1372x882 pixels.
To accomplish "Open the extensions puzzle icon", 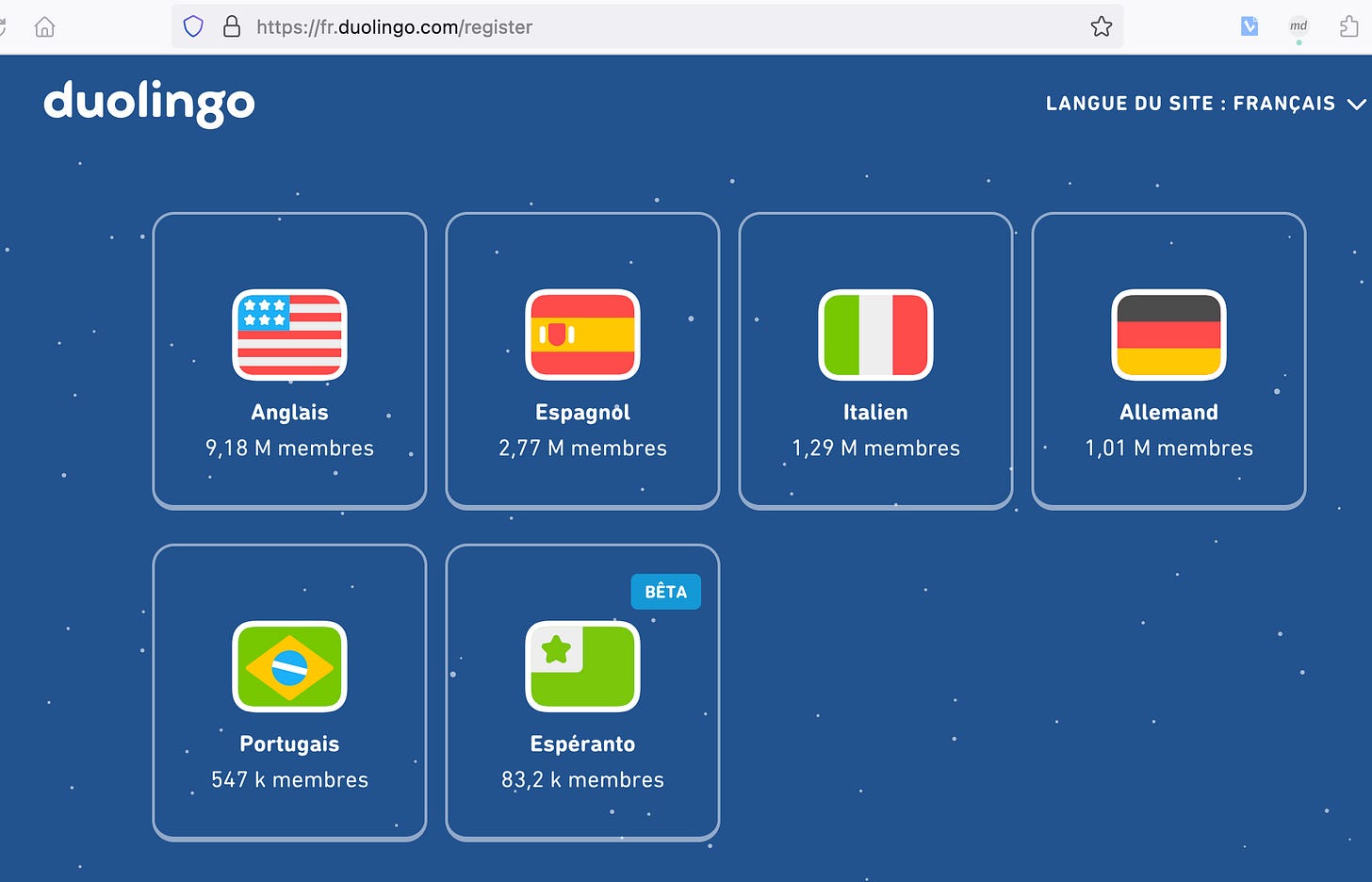I will (1349, 26).
